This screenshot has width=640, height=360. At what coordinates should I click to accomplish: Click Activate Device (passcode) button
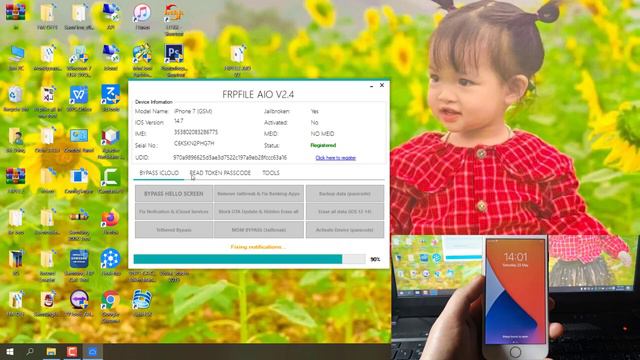pyautogui.click(x=345, y=230)
